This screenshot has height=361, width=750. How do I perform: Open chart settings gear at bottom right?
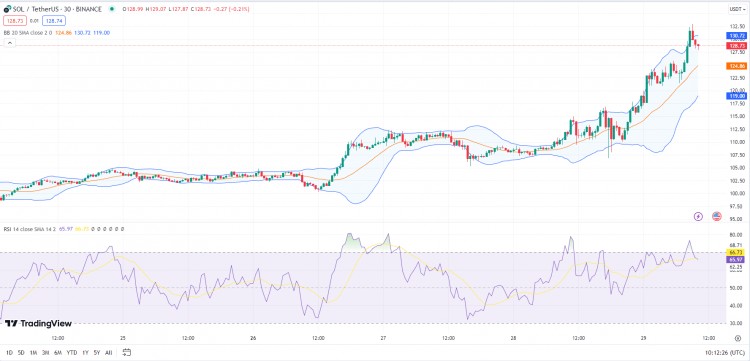pyautogui.click(x=738, y=338)
